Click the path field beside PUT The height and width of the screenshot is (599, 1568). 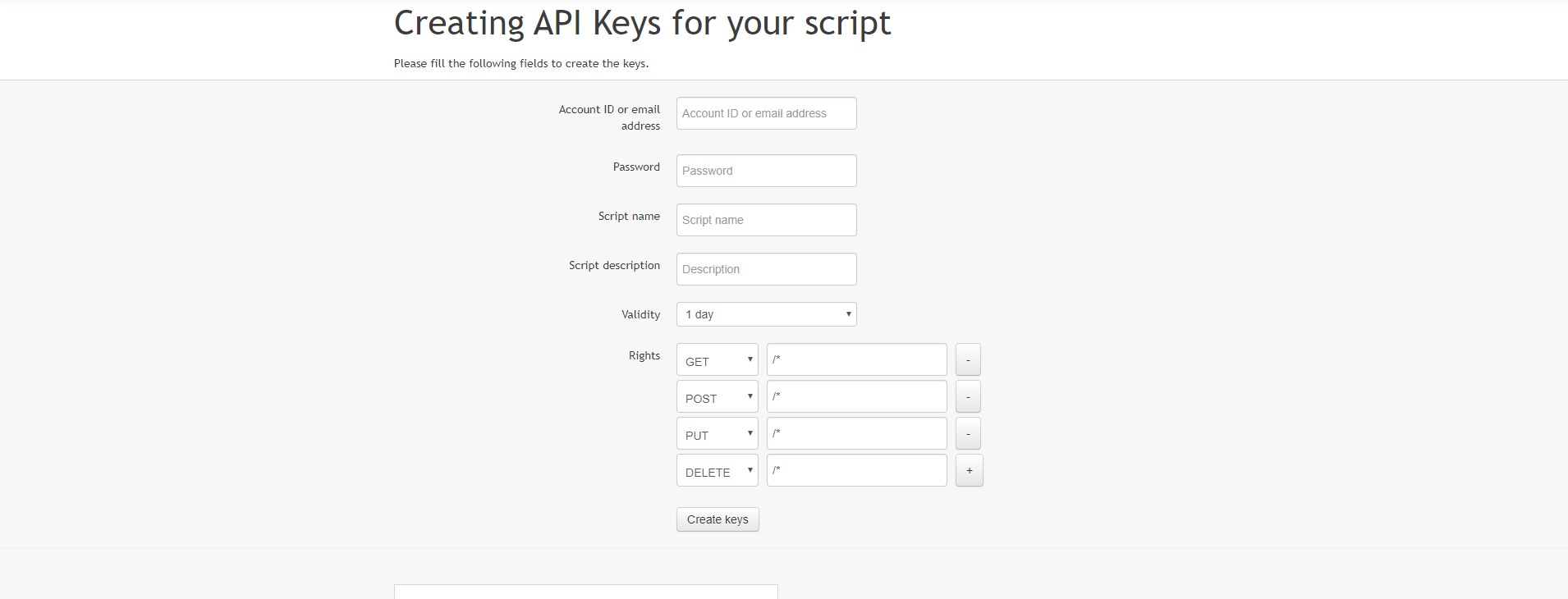(856, 433)
